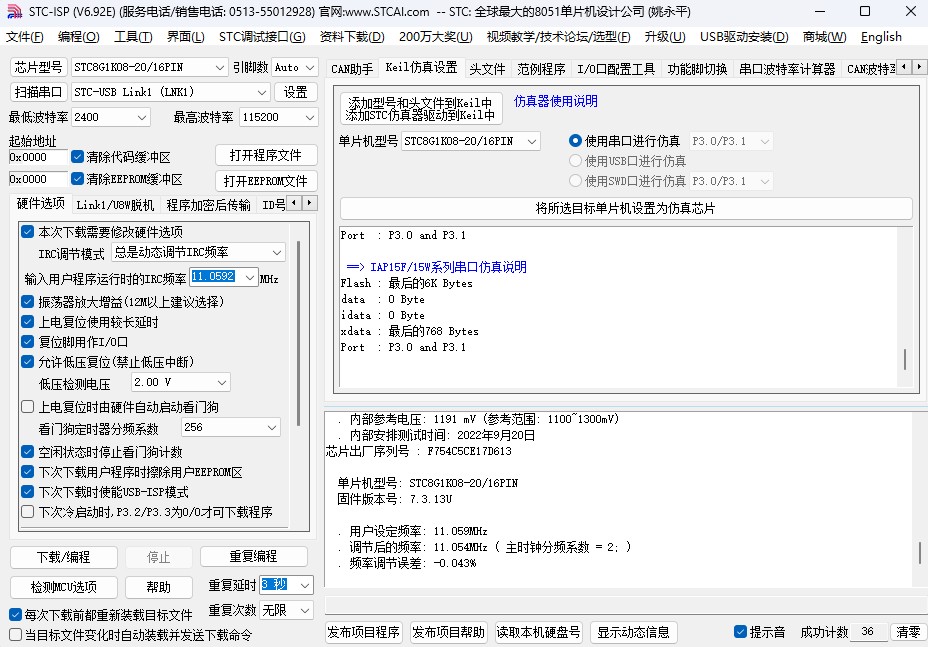Enable 上电复位时由硬件自动启动看门狗
The width and height of the screenshot is (928, 647).
(x=27, y=407)
